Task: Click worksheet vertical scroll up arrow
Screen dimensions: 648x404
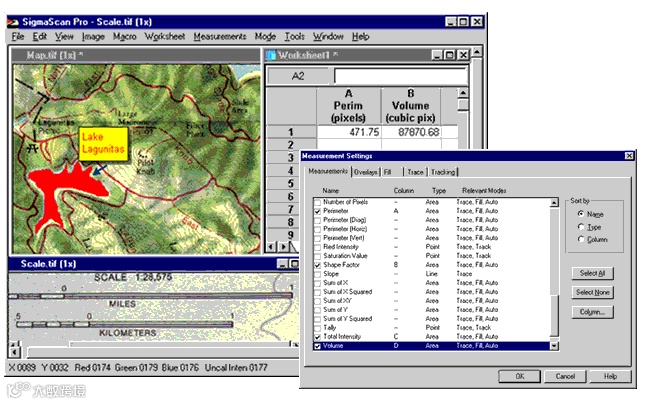Action: pos(463,93)
